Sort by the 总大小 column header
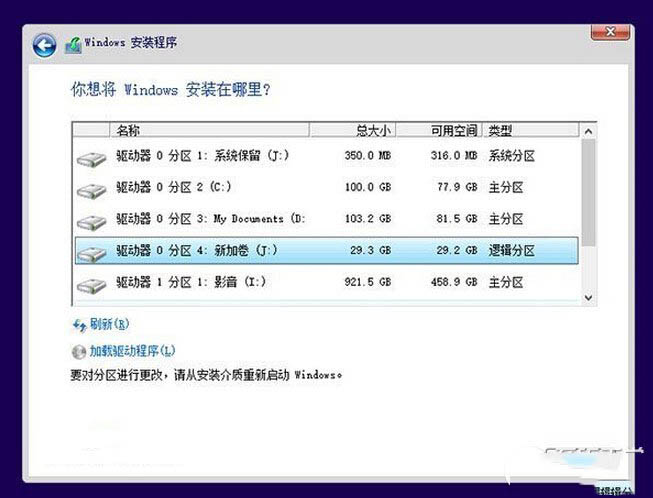The height and width of the screenshot is (498, 653). pos(353,130)
